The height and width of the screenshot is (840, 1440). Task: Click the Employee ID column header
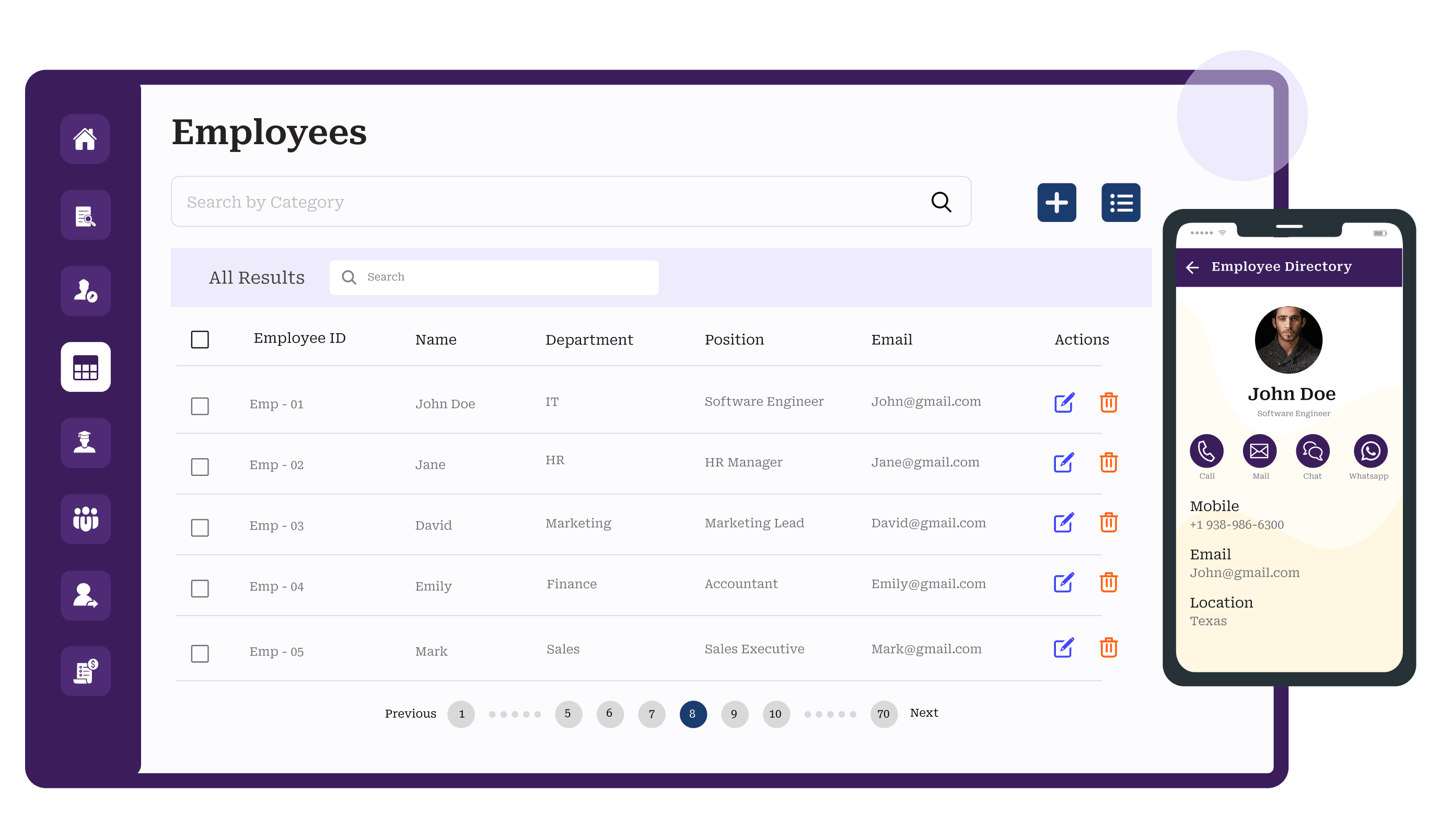pos(299,339)
